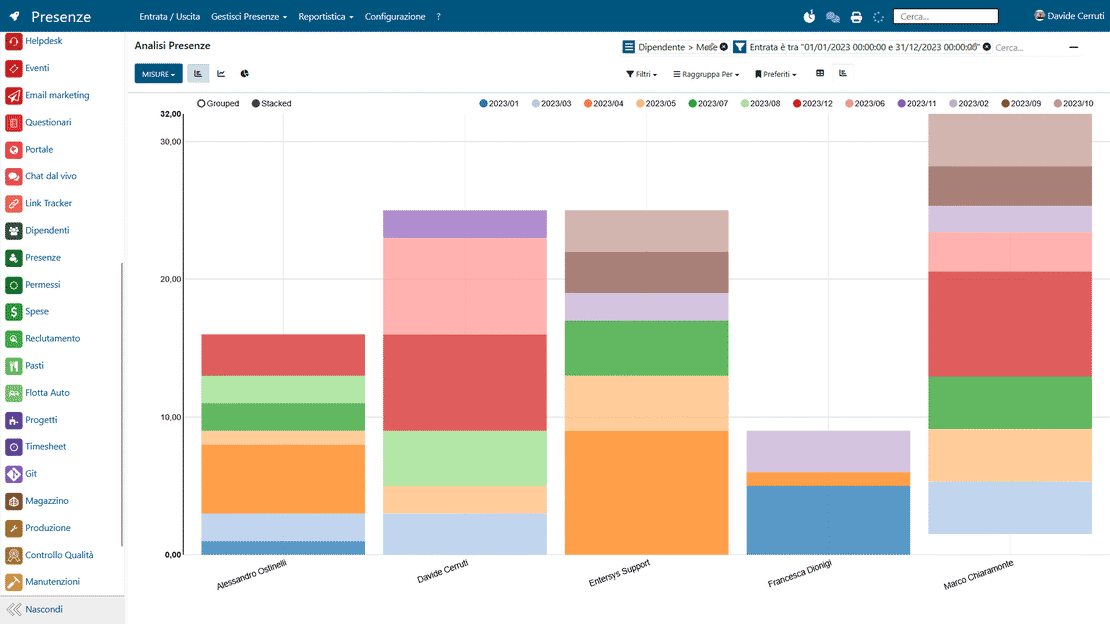1110x624 pixels.
Task: Open the Controllo Qualità app
Action: coord(50,555)
